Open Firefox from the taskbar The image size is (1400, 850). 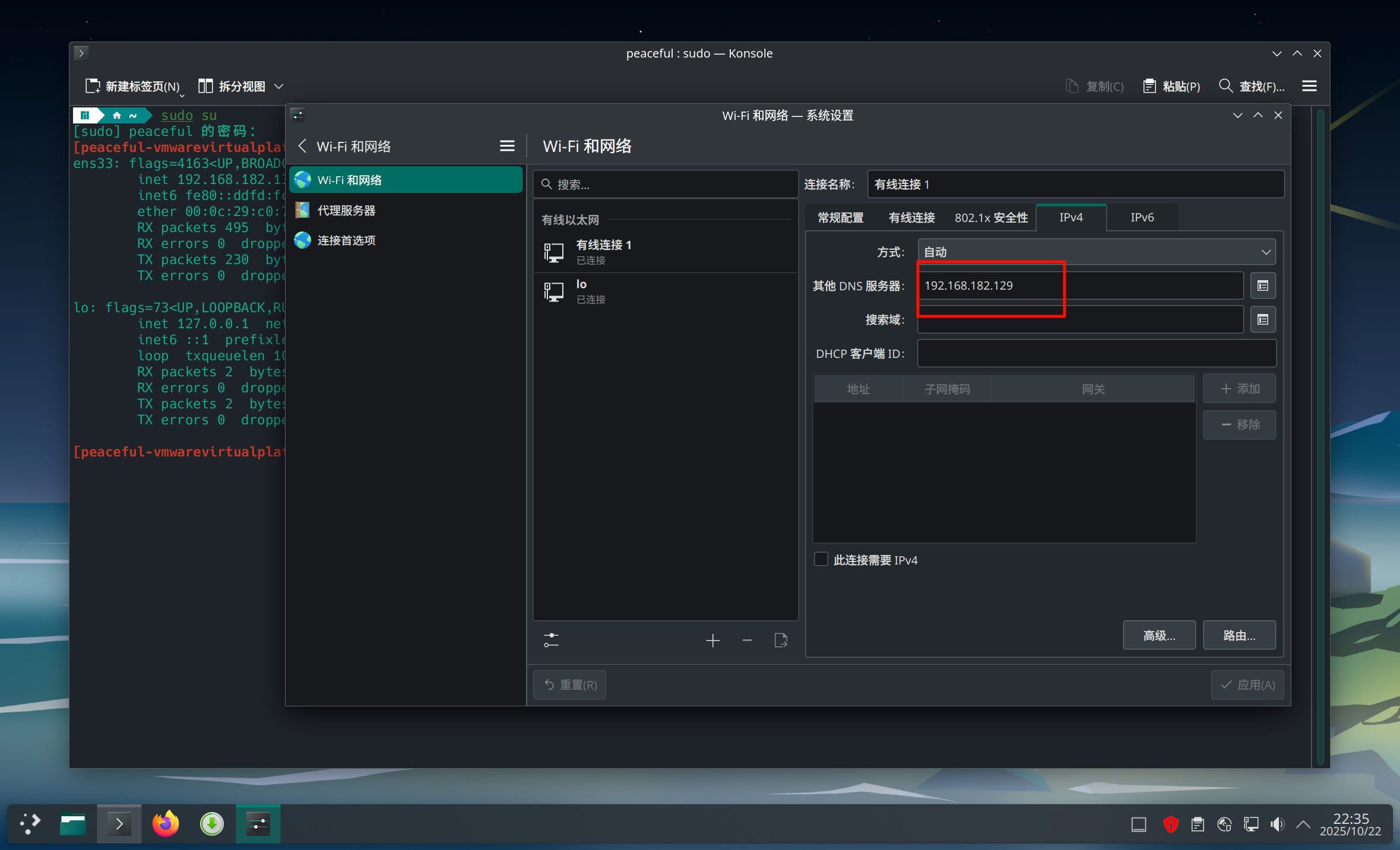[x=166, y=824]
